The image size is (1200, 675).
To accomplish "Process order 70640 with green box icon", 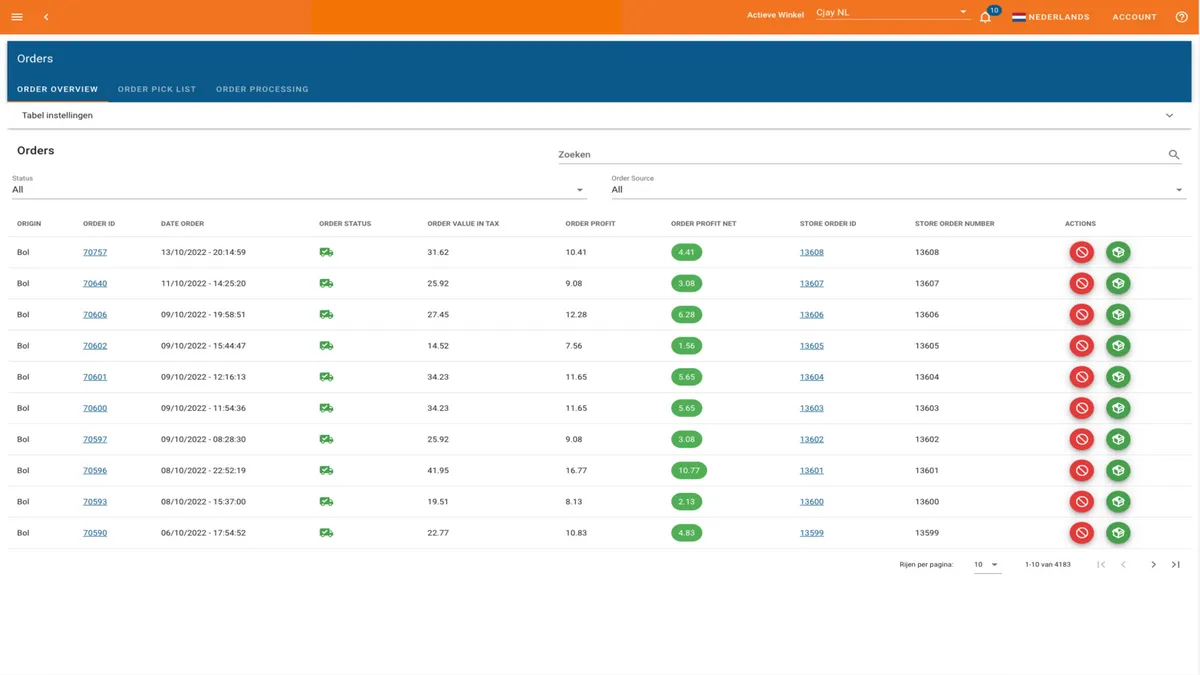I will [1118, 283].
